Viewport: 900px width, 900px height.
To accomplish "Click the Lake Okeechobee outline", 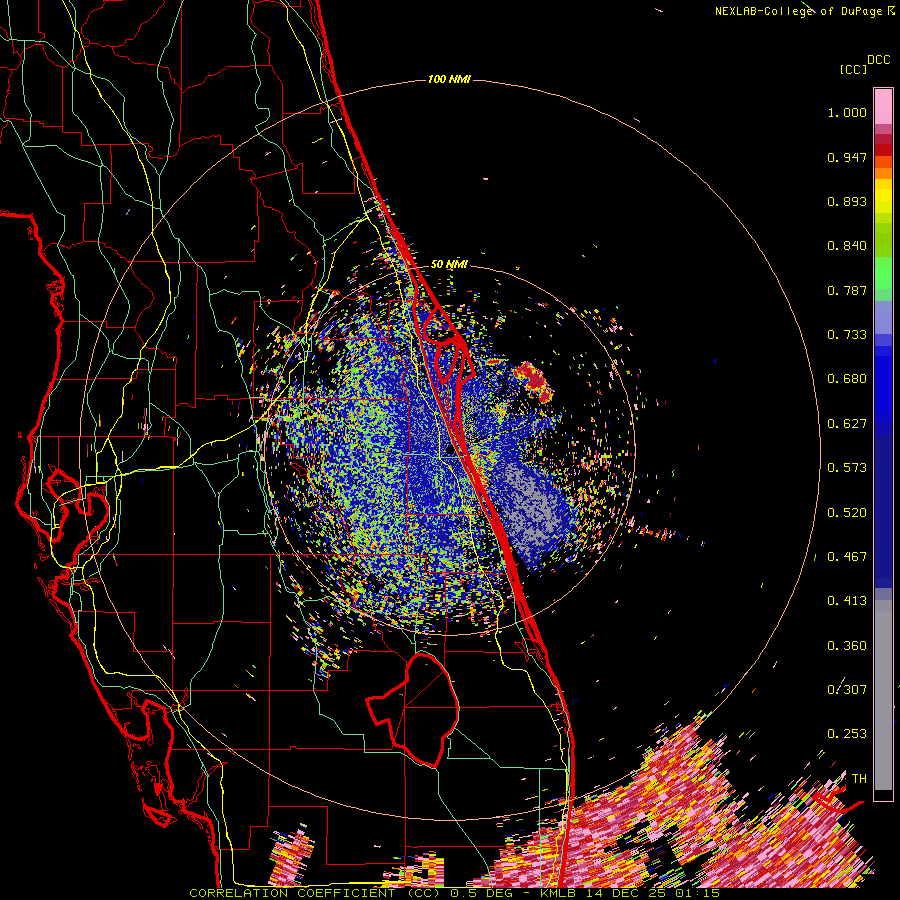I will [x=413, y=709].
